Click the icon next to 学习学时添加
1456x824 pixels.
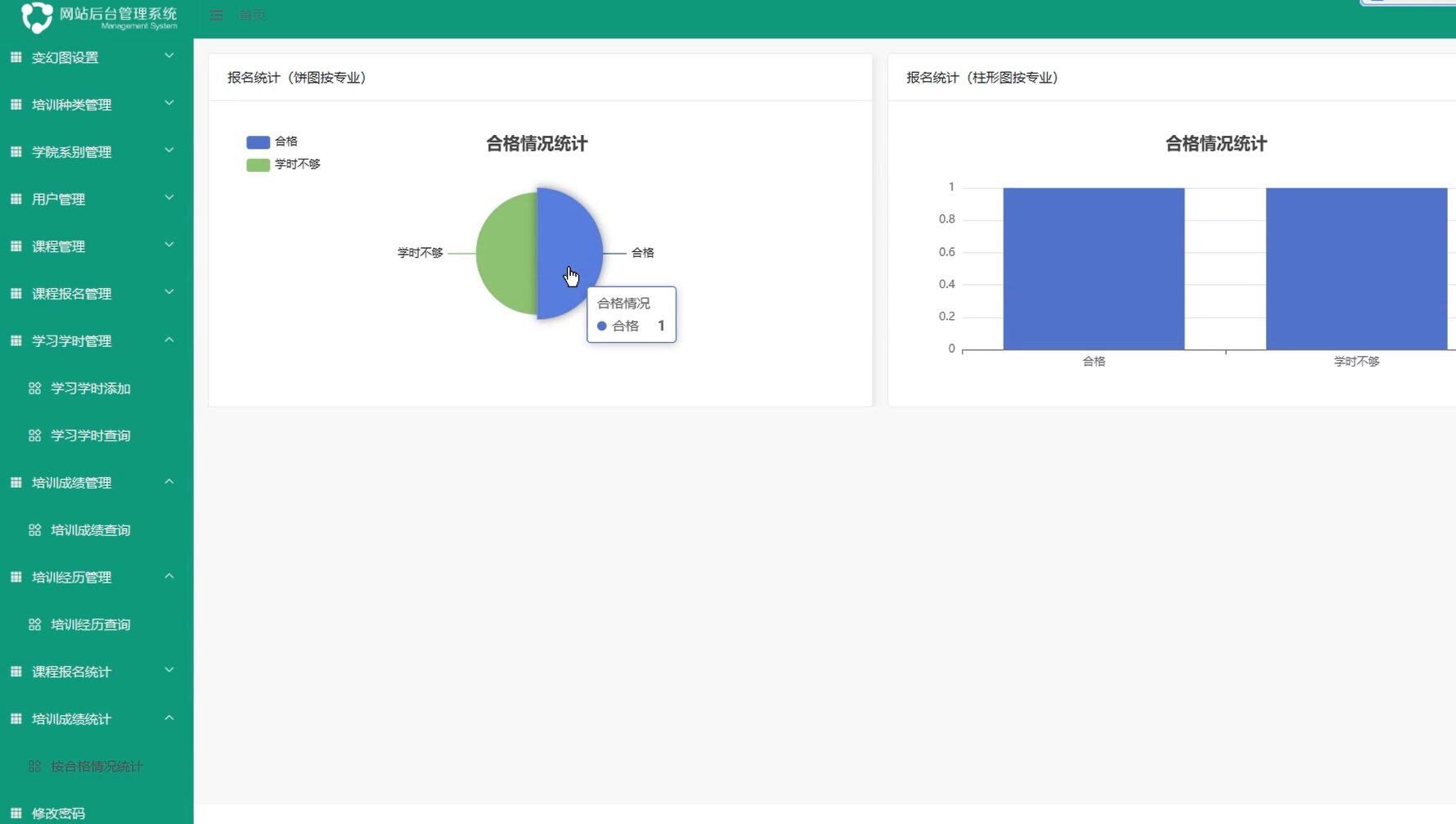pyautogui.click(x=34, y=388)
